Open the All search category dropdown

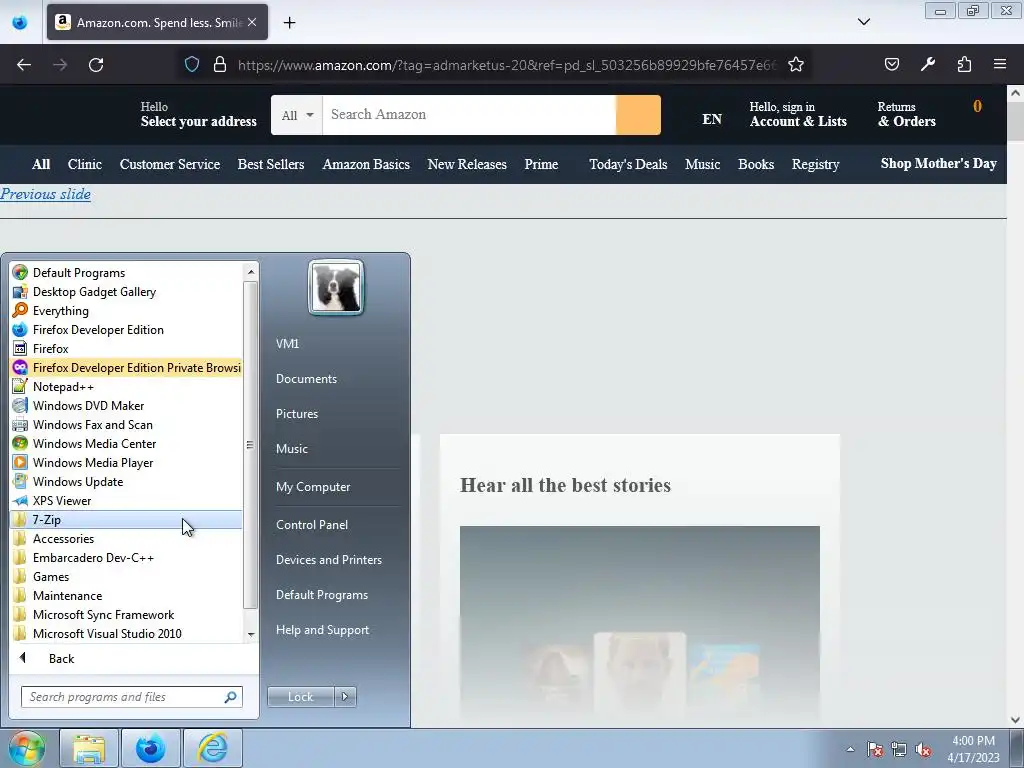pos(297,115)
